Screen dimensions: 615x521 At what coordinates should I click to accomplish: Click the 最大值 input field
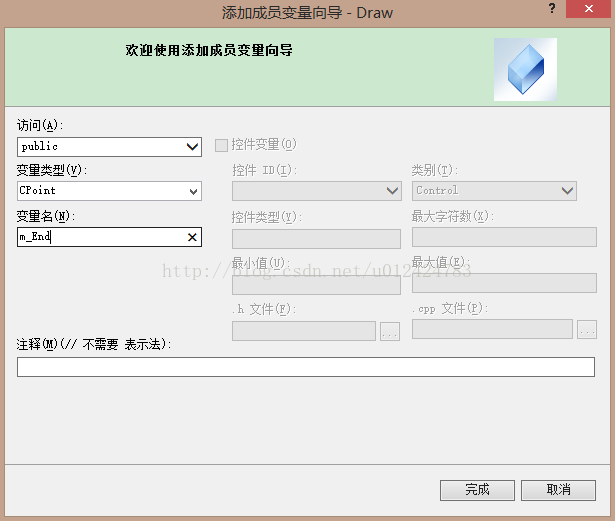(504, 283)
